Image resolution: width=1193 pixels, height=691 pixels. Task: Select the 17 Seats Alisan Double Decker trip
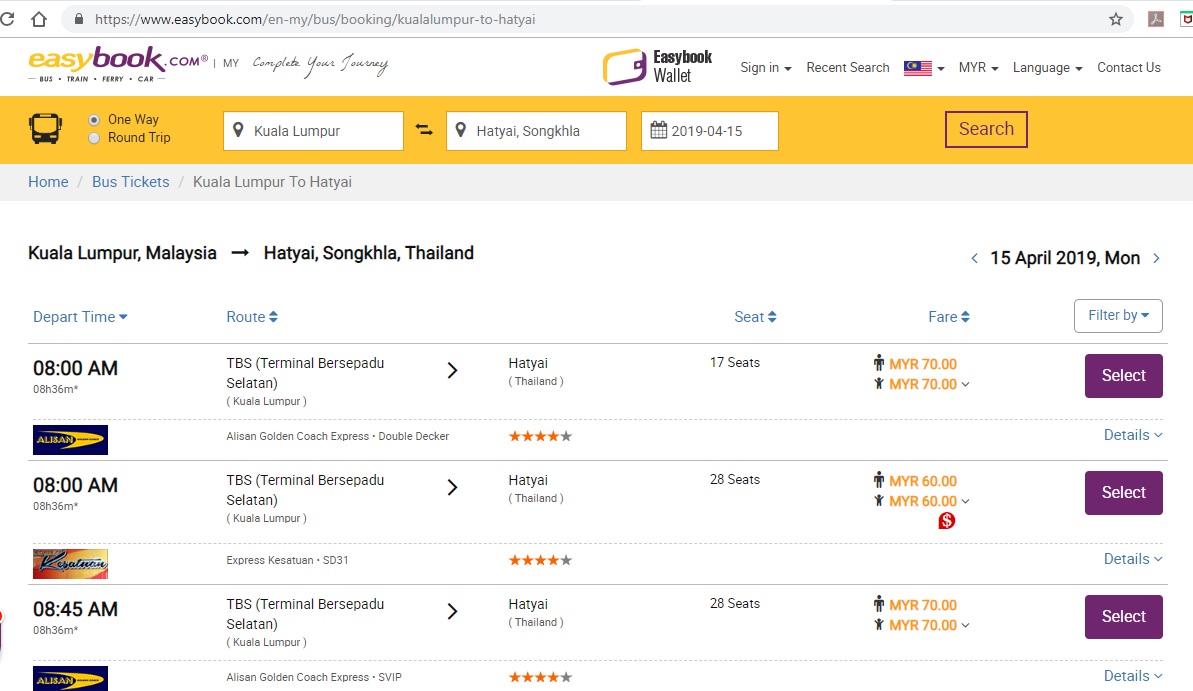pos(1123,376)
